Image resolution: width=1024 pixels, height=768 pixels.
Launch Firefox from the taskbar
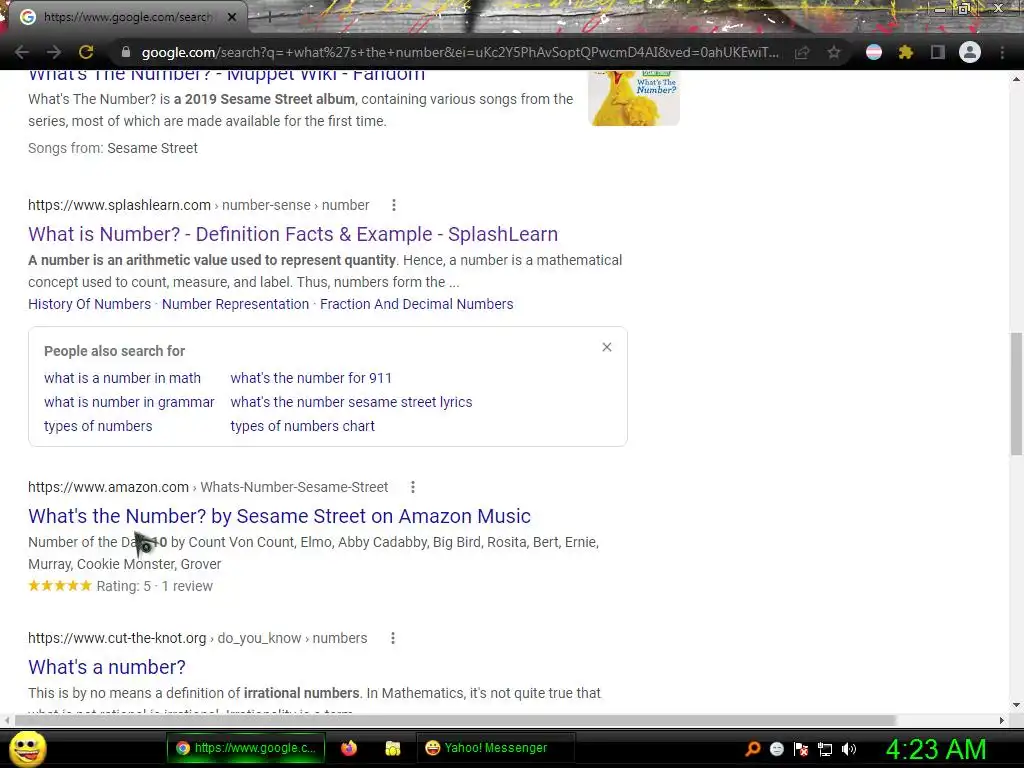click(x=349, y=748)
